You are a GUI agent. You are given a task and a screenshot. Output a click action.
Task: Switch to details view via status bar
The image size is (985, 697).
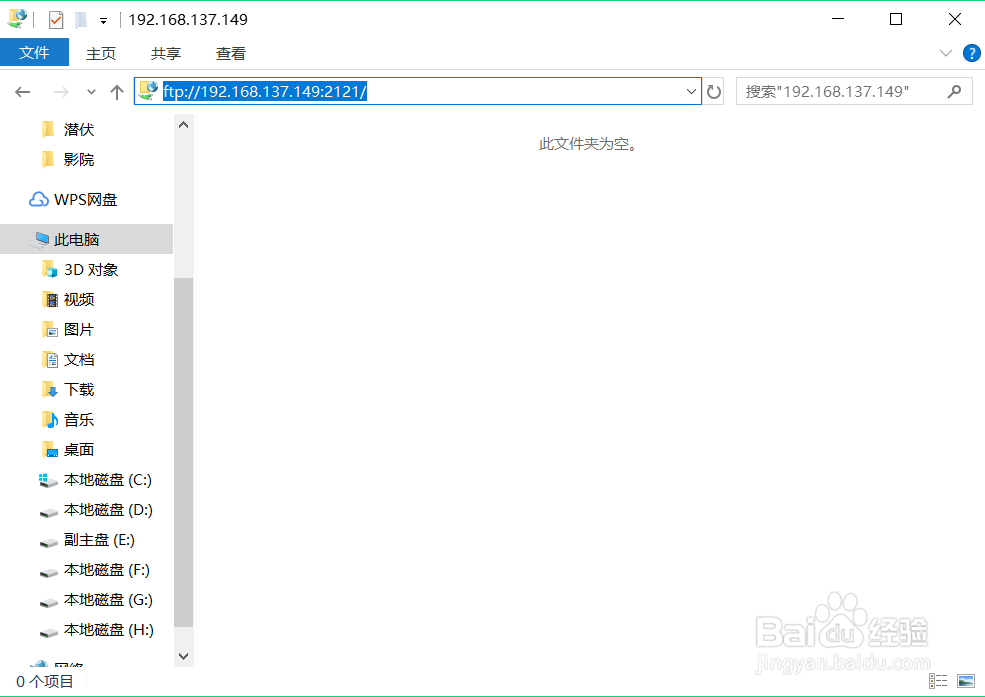pyautogui.click(x=938, y=681)
